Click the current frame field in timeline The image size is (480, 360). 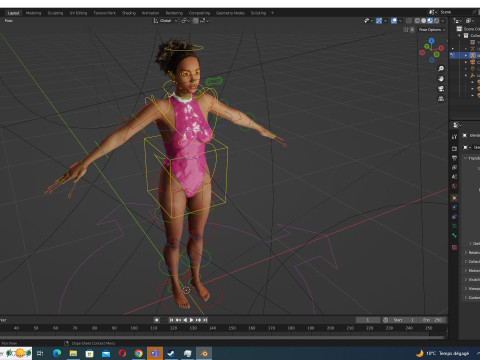(368, 320)
